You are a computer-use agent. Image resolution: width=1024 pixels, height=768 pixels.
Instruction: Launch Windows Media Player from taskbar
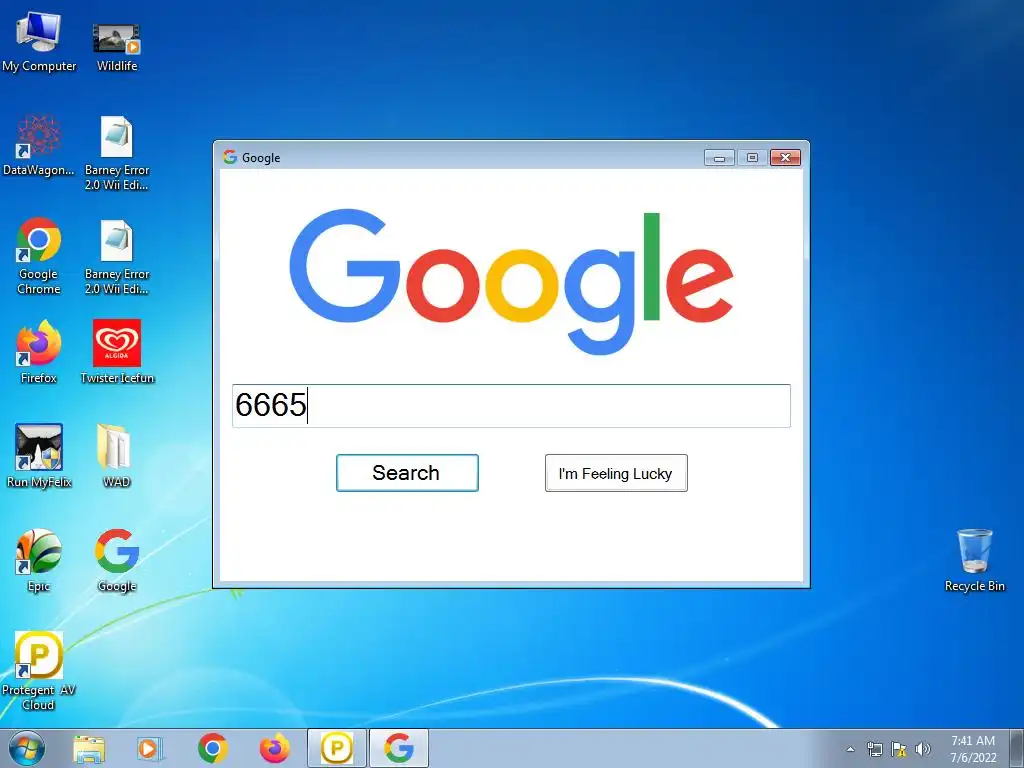coord(149,749)
